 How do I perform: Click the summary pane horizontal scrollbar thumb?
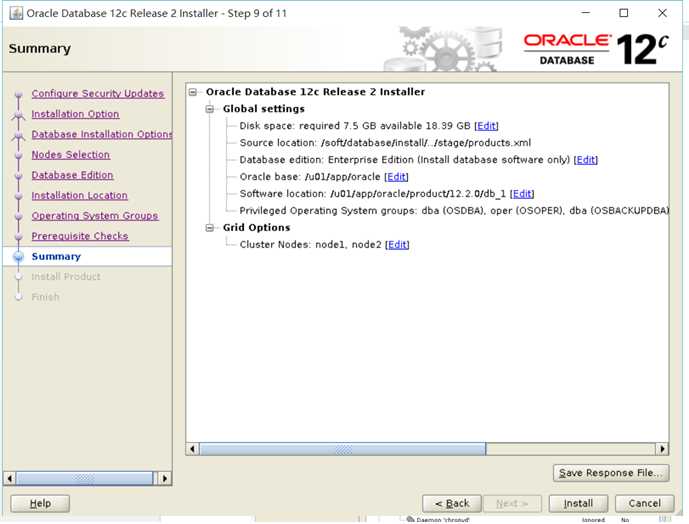point(343,449)
